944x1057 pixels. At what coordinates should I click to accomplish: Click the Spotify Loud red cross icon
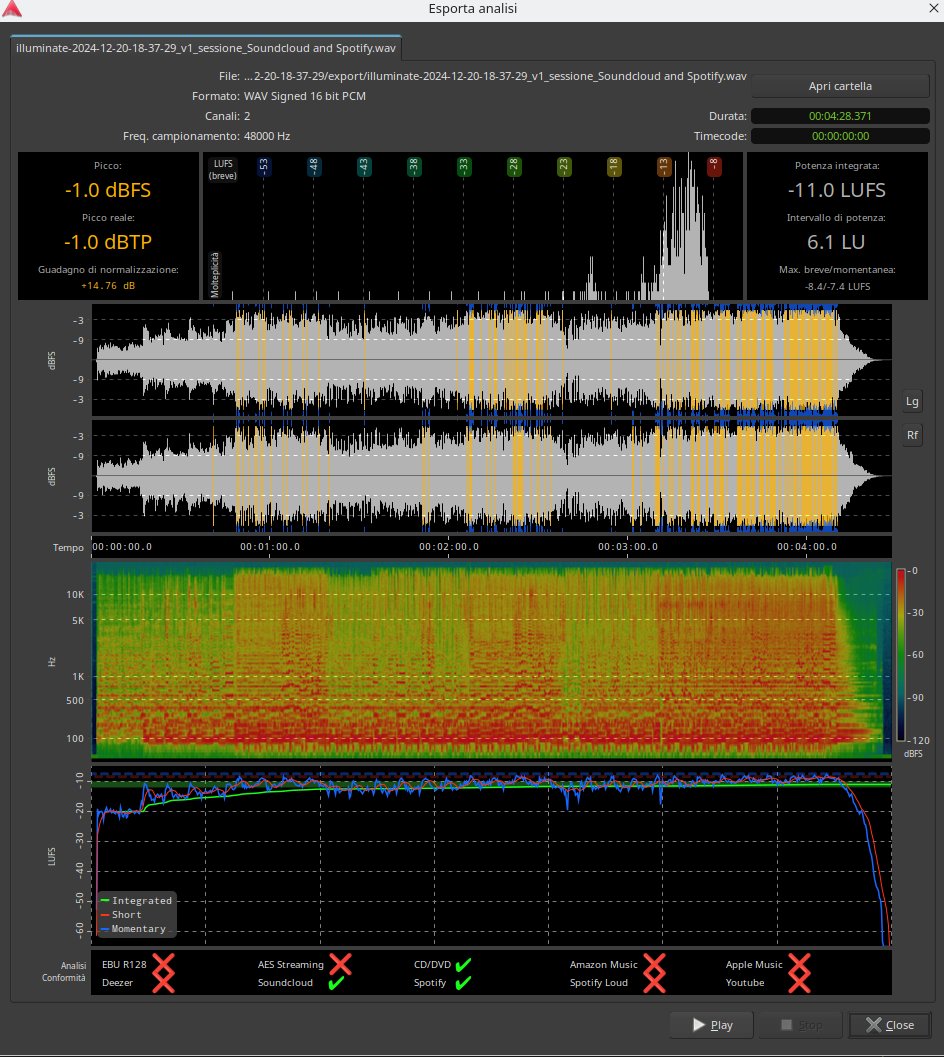coord(654,982)
